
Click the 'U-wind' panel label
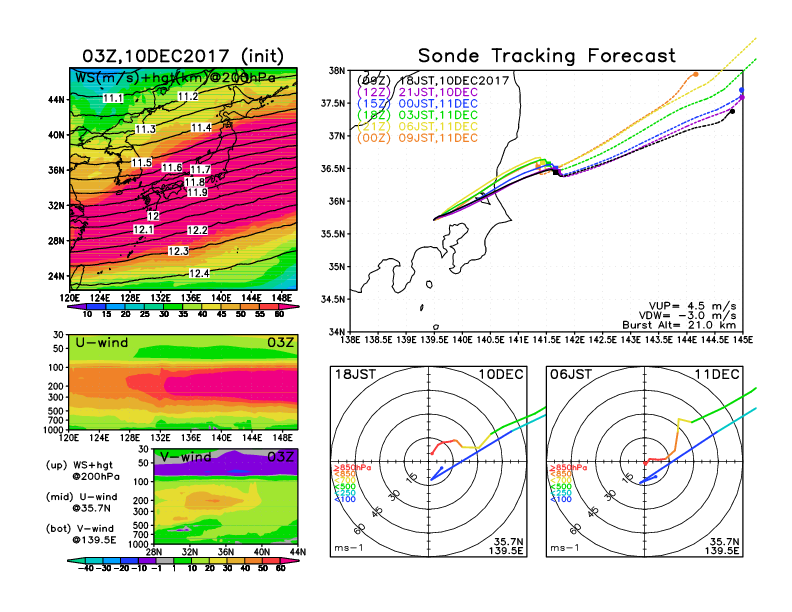click(102, 343)
